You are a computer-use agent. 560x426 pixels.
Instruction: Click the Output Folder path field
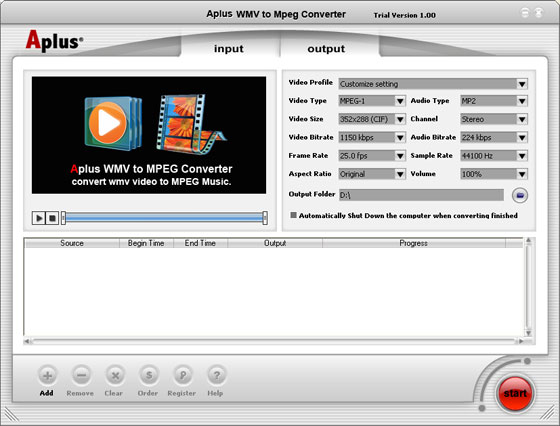(x=421, y=195)
